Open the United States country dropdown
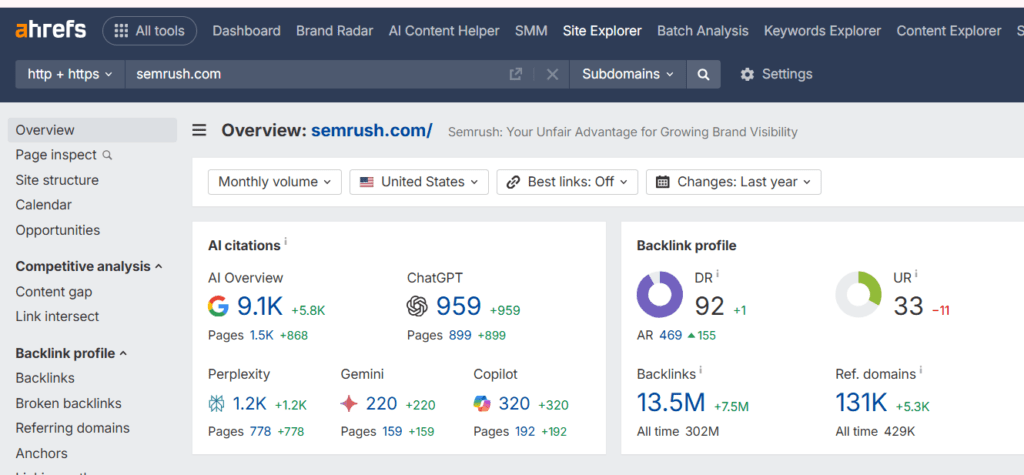The height and width of the screenshot is (475, 1024). [x=419, y=182]
